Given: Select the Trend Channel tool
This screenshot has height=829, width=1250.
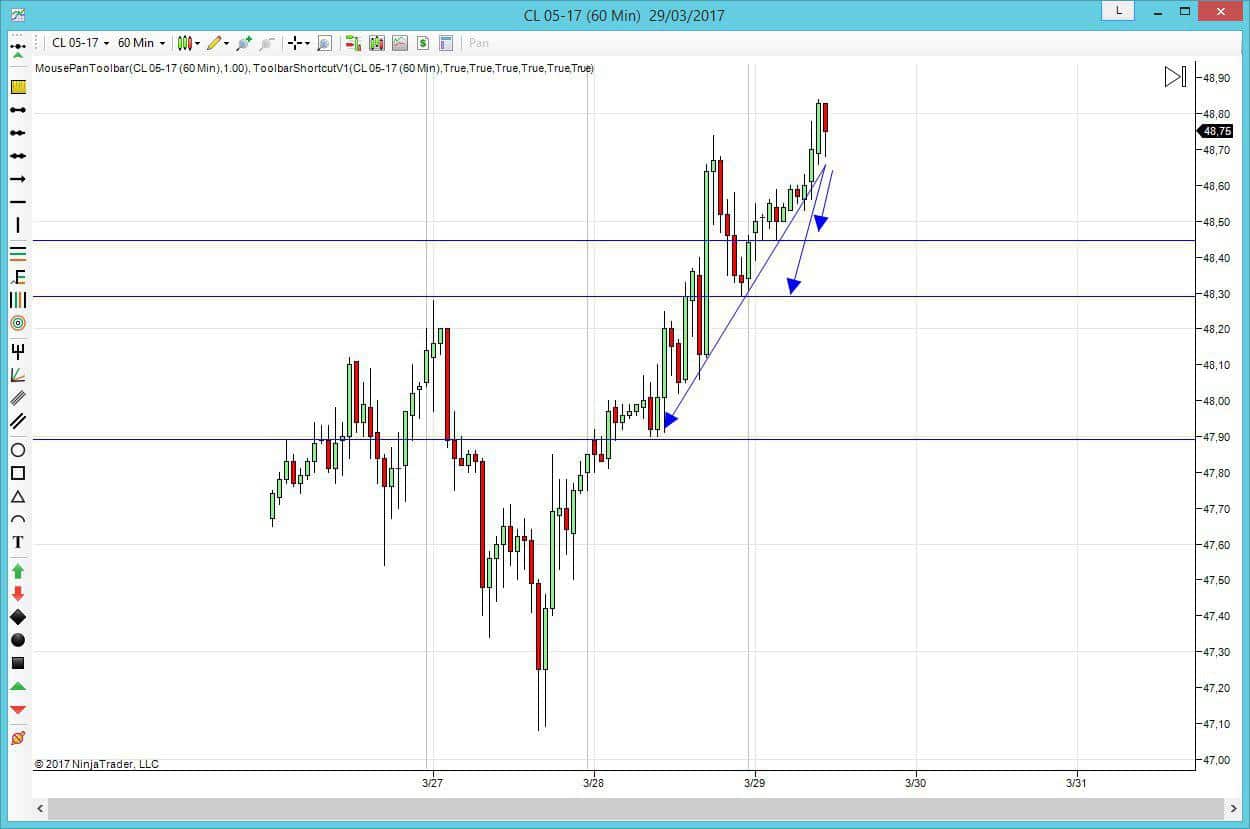Looking at the screenshot, I should tap(18, 421).
